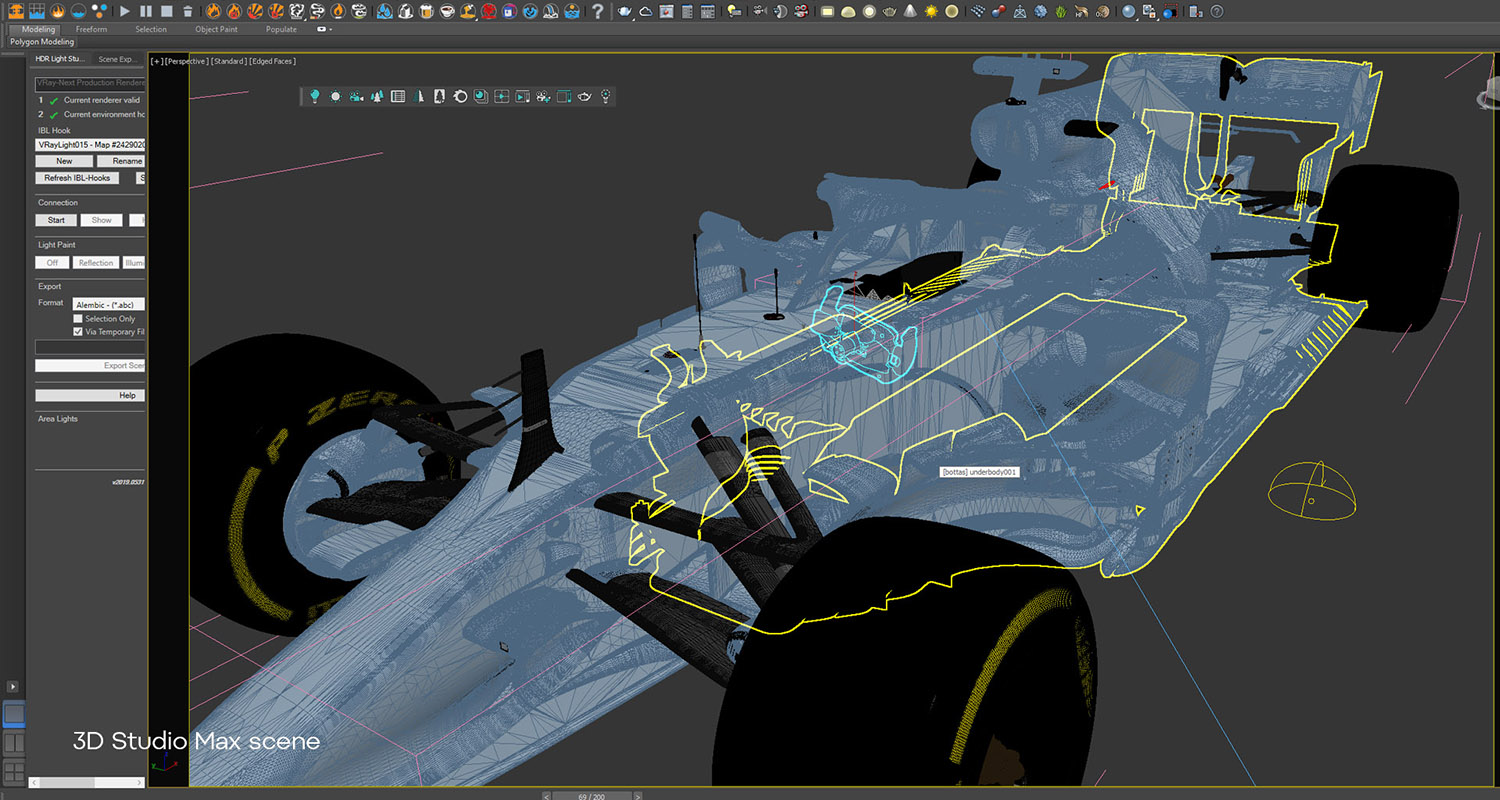Uncheck the Via Temporary File checkbox
This screenshot has width=1500, height=800.
click(x=78, y=331)
